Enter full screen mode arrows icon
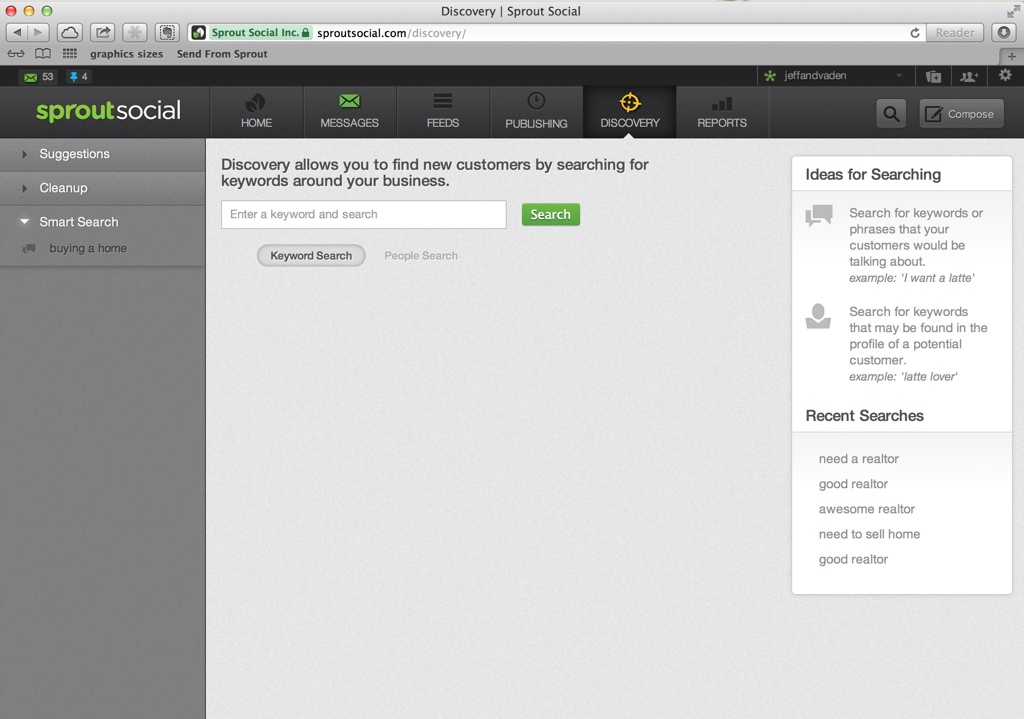Screen dimensions: 1024x719 pos(1013,11)
